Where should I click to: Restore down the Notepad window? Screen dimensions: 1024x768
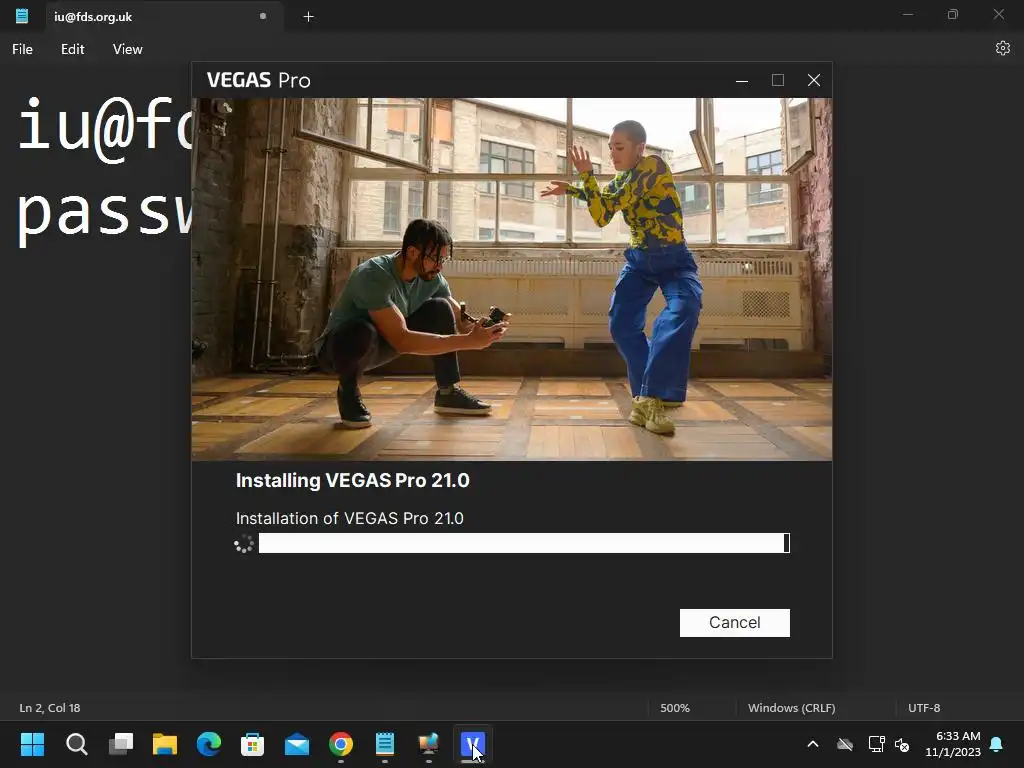point(953,14)
